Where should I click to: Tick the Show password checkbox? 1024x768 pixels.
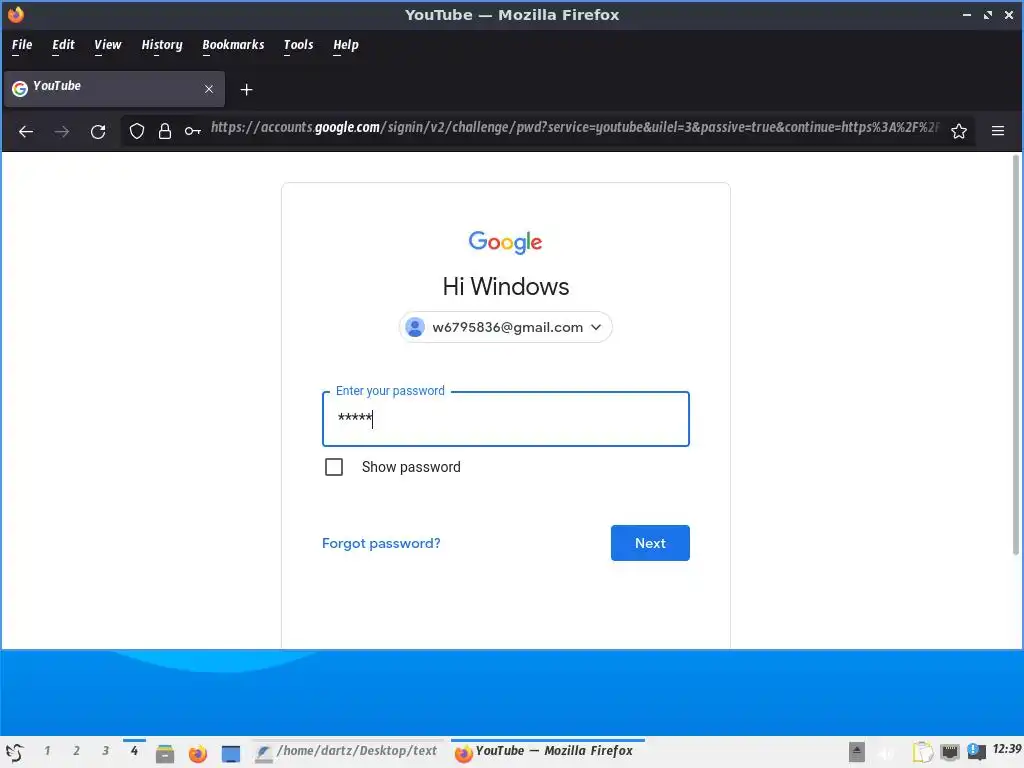tap(334, 467)
